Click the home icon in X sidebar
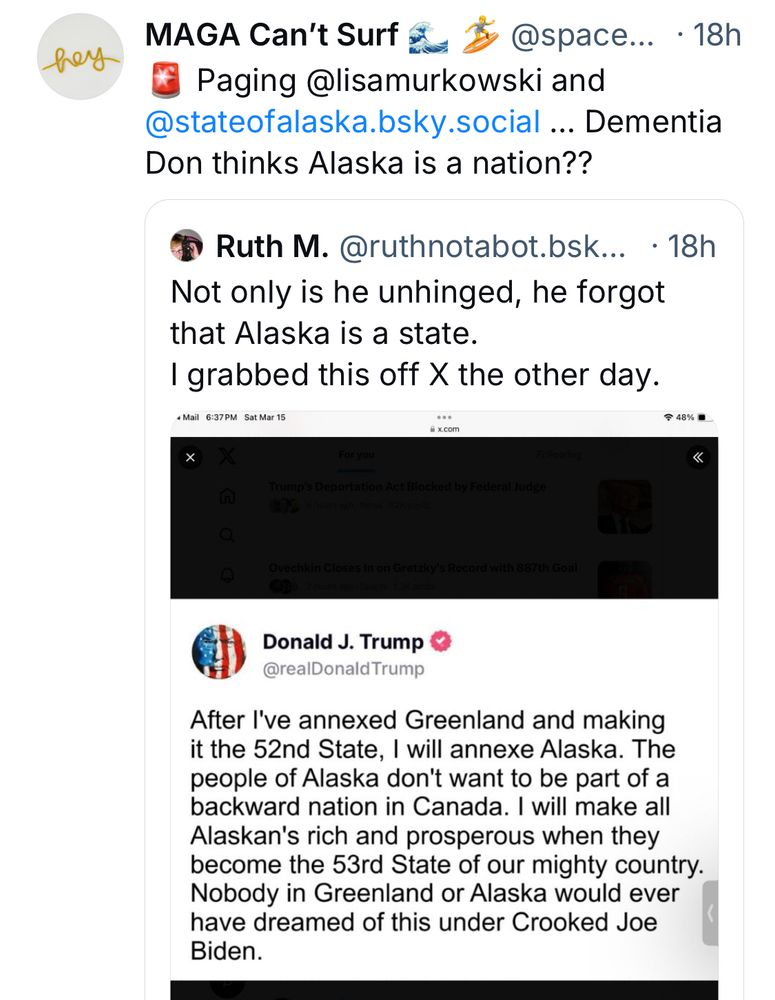The width and height of the screenshot is (775, 1000). pyautogui.click(x=228, y=496)
